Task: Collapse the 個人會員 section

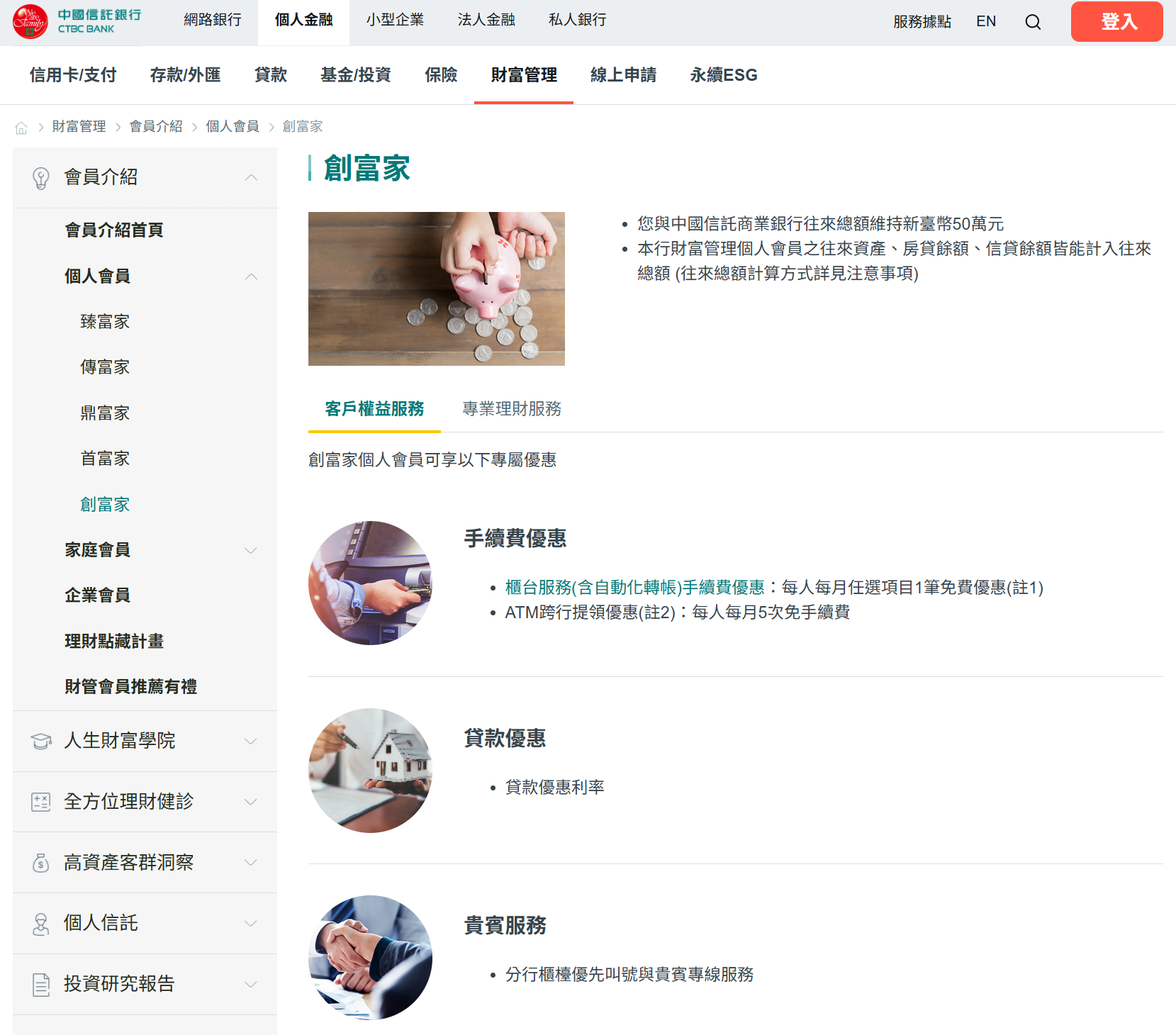Action: [251, 276]
